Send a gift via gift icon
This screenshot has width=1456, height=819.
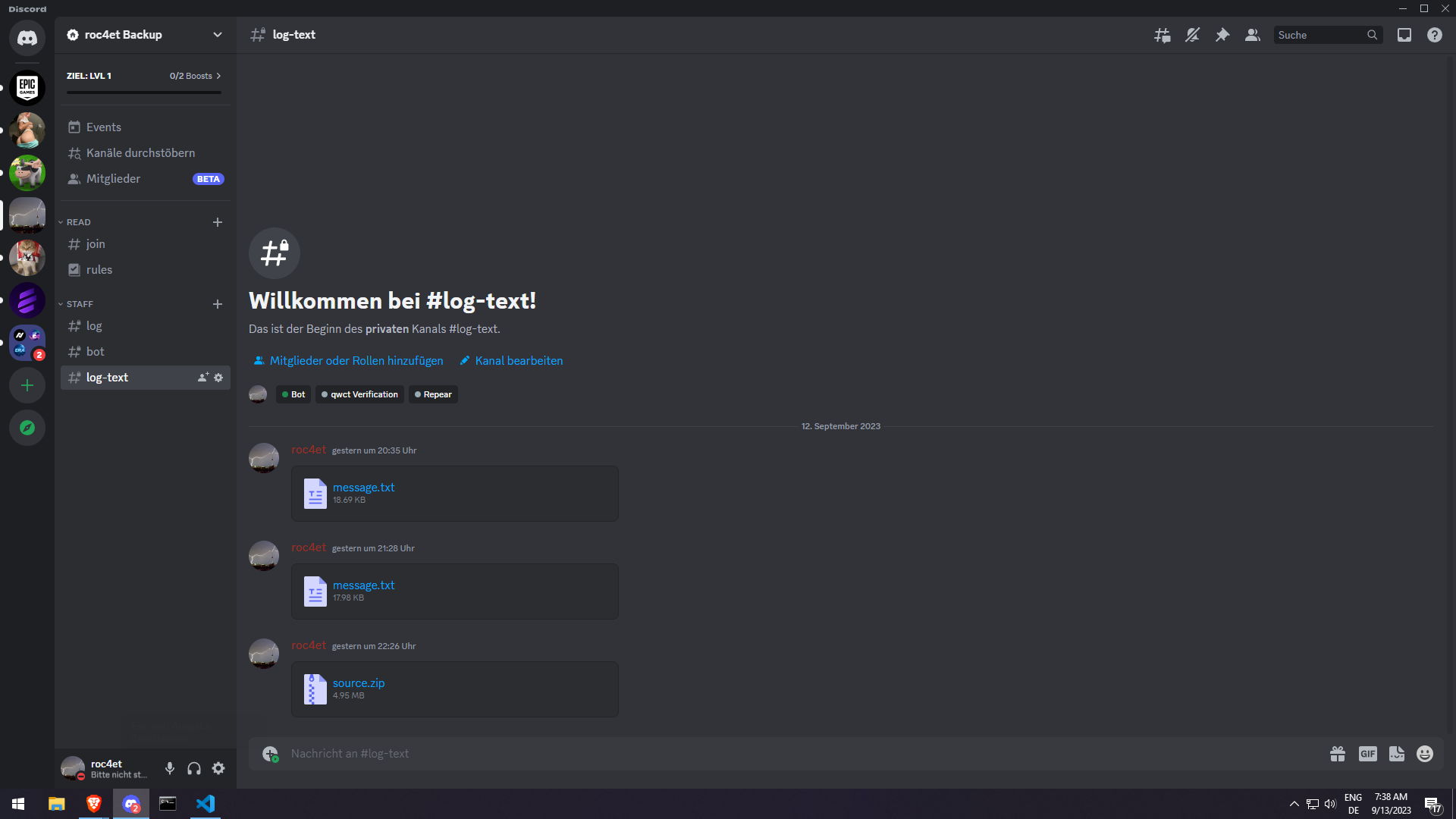click(x=1338, y=754)
